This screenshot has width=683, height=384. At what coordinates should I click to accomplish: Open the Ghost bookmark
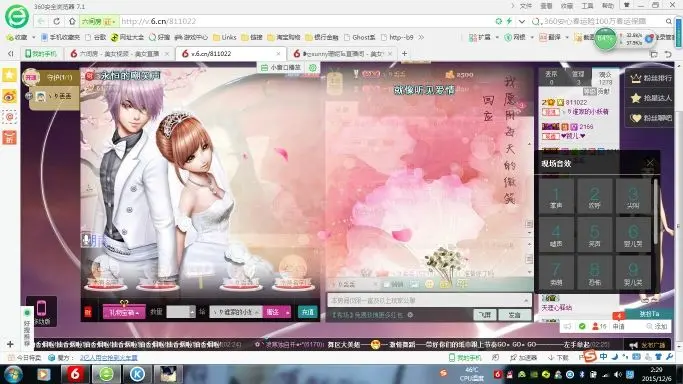(x=360, y=37)
